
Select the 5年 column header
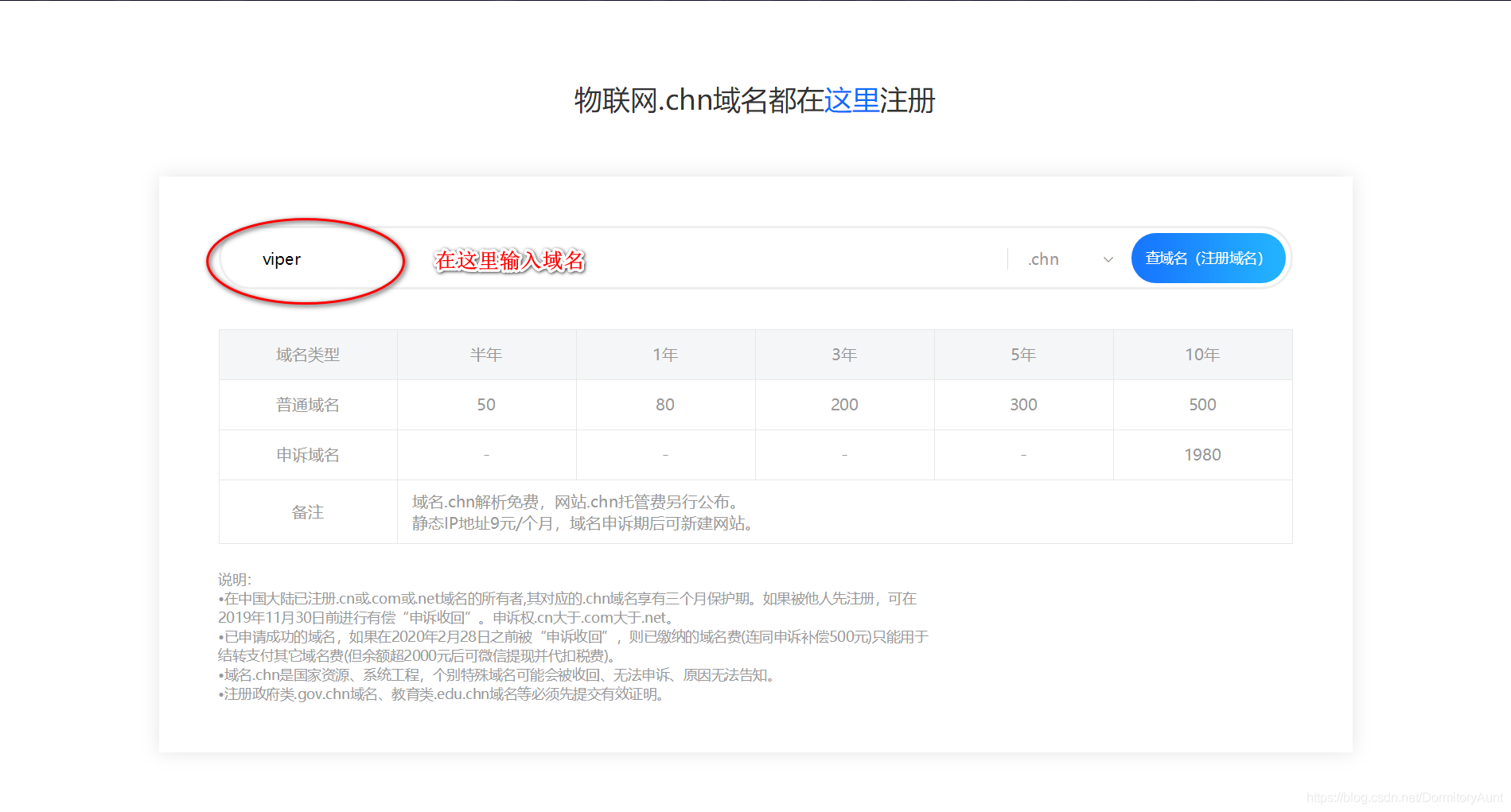click(x=1022, y=354)
